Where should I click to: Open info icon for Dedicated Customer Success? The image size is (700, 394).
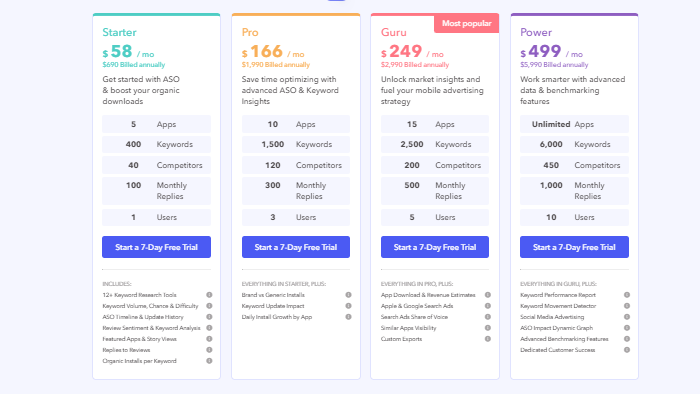627,350
